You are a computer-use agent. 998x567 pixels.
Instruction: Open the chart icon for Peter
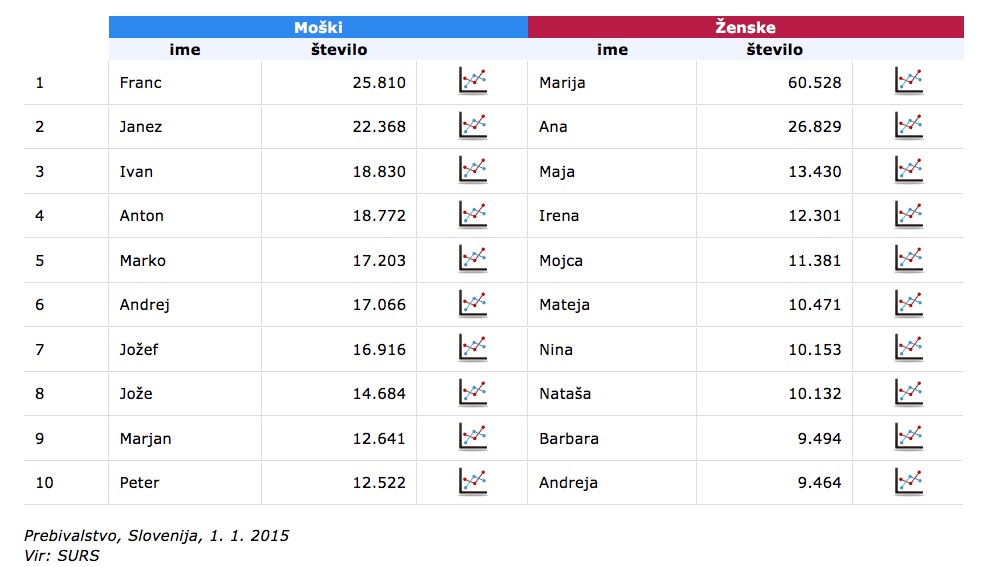coord(473,482)
